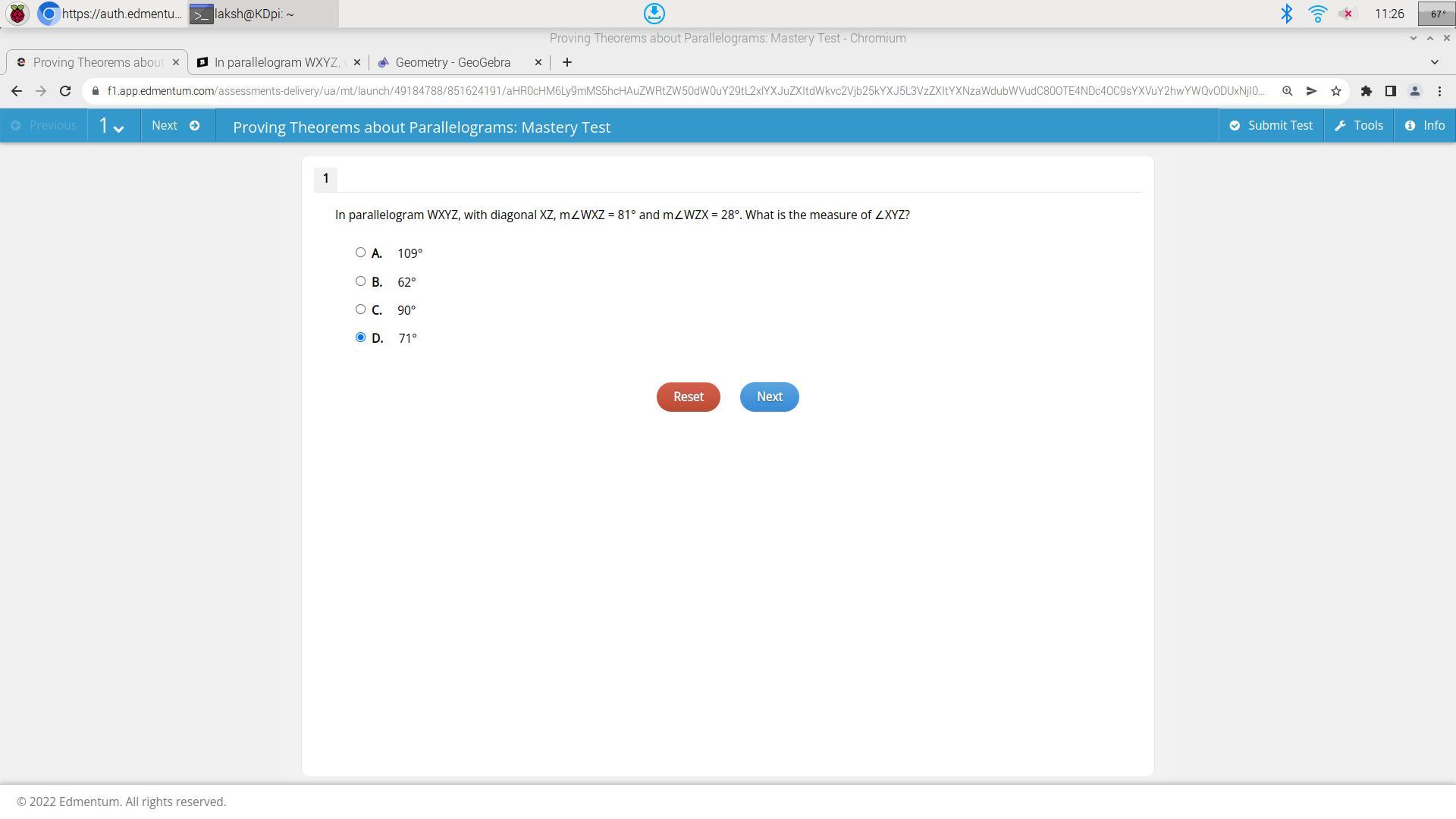Image resolution: width=1456 pixels, height=819 pixels.
Task: Click the Bluetooth tray icon
Action: coord(1286,14)
